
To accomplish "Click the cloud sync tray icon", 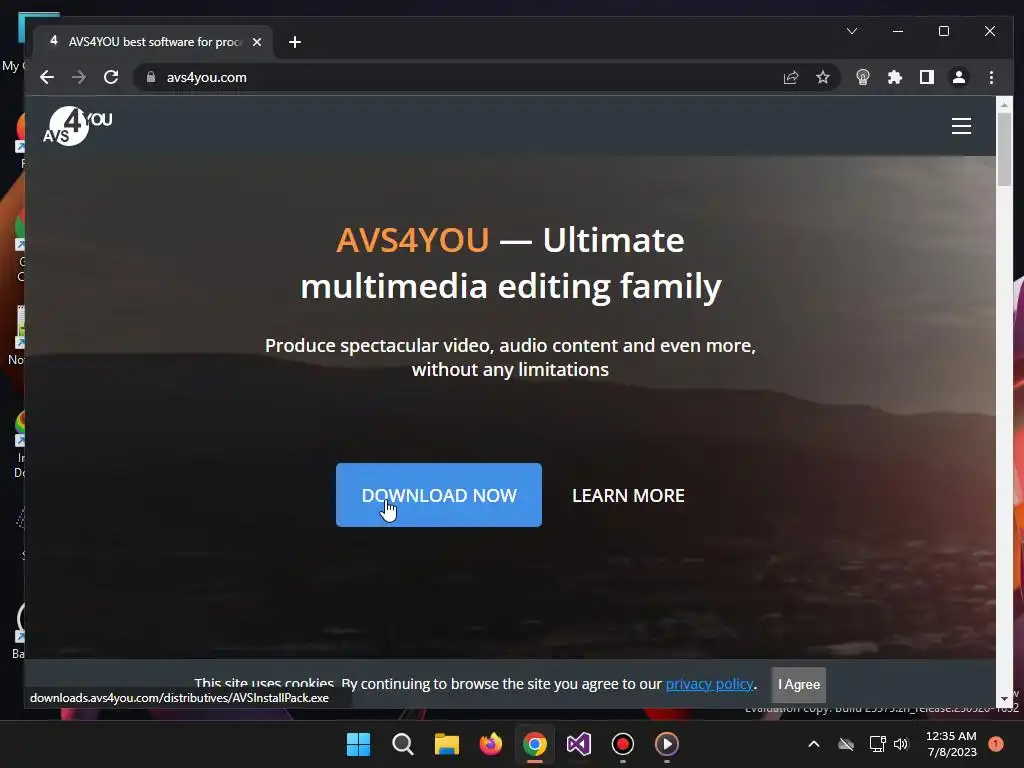I will (846, 744).
